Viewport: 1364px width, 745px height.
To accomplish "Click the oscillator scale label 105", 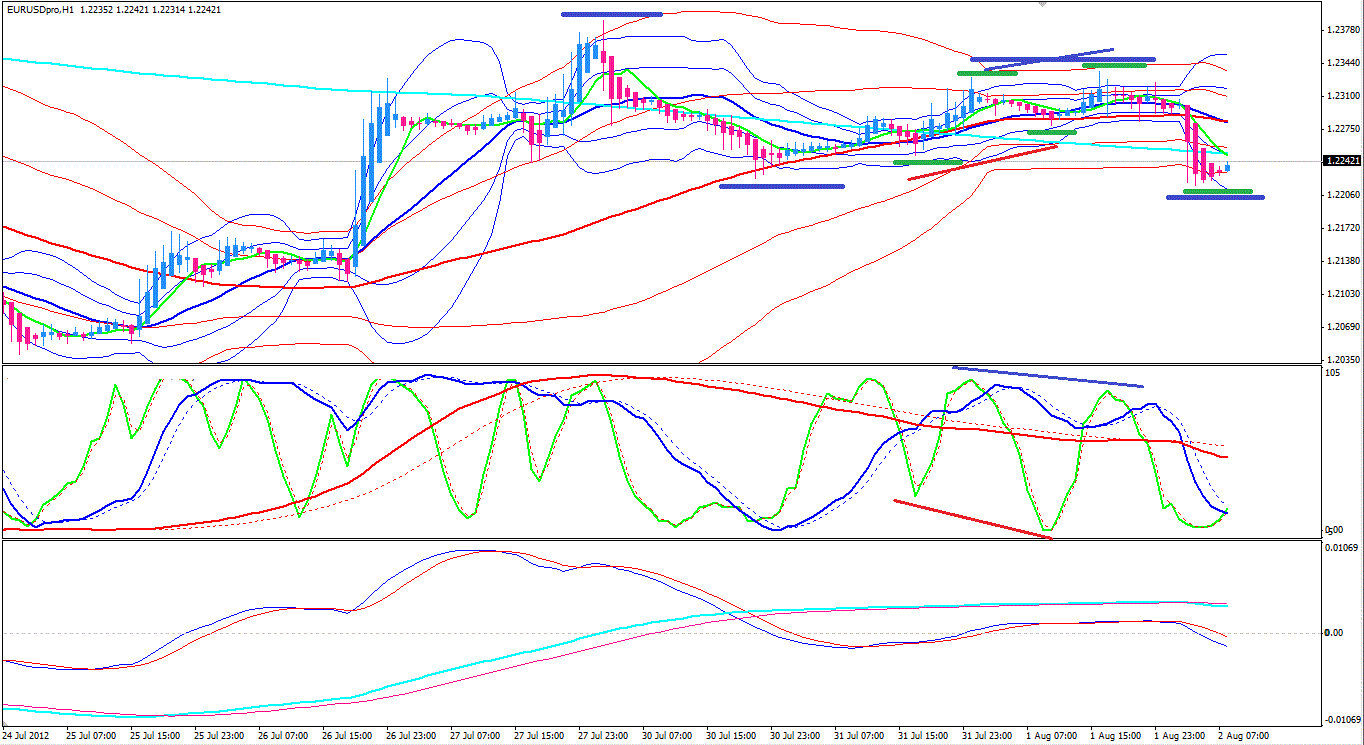I will point(1331,373).
